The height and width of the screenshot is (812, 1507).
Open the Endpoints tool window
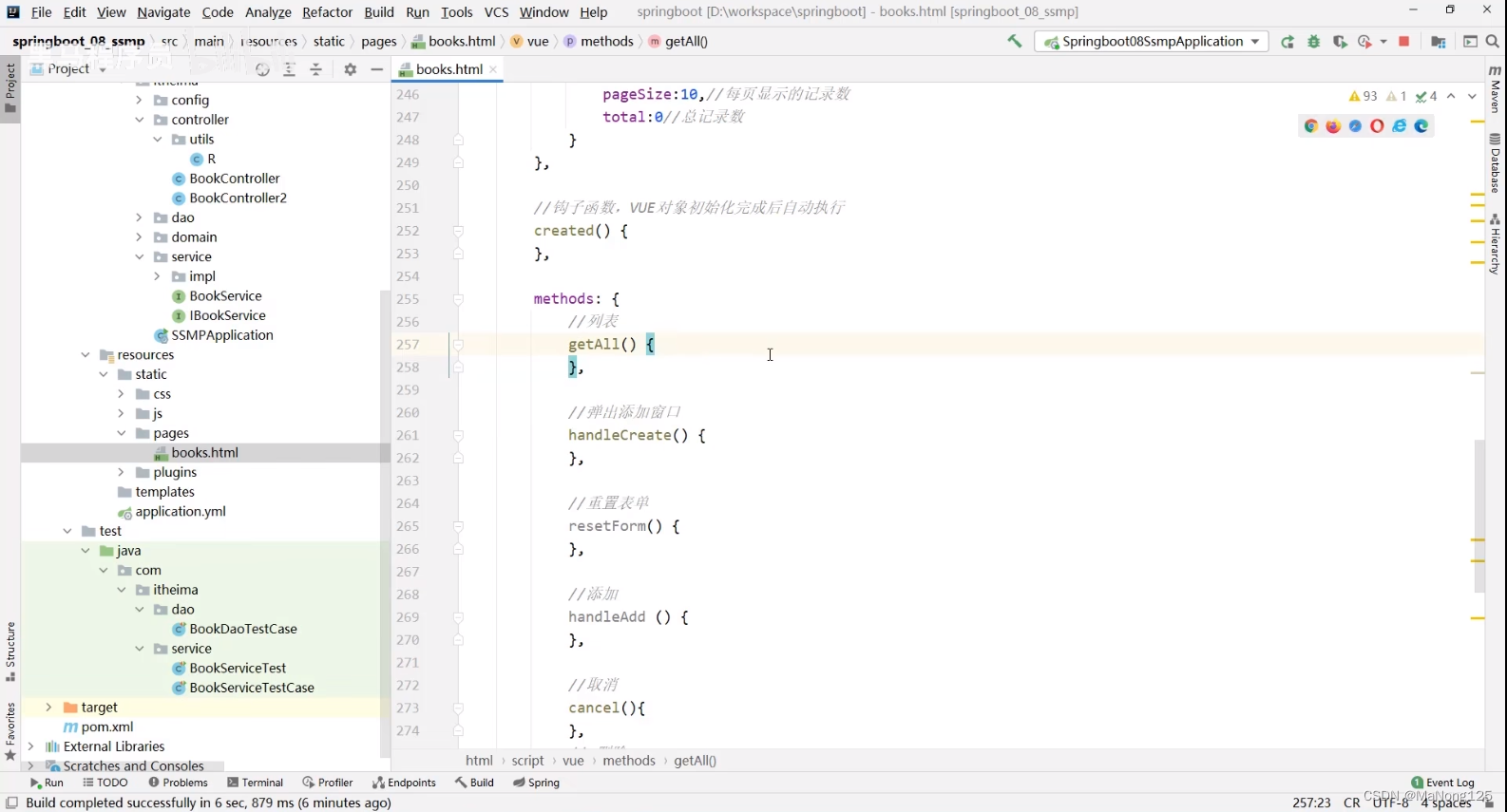pyautogui.click(x=404, y=783)
